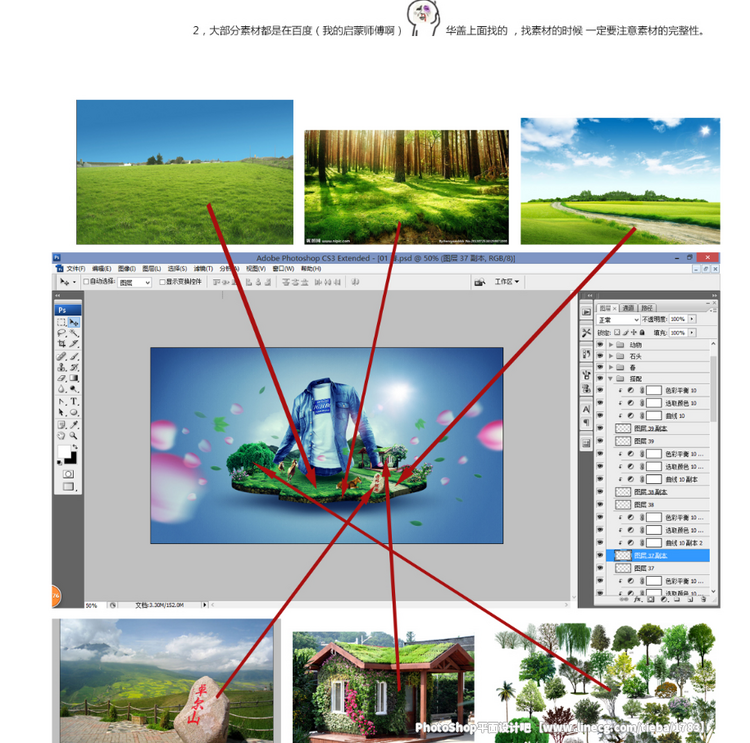Open the blend mode 正常 dropdown
The width and height of the screenshot is (750, 743).
click(x=618, y=319)
